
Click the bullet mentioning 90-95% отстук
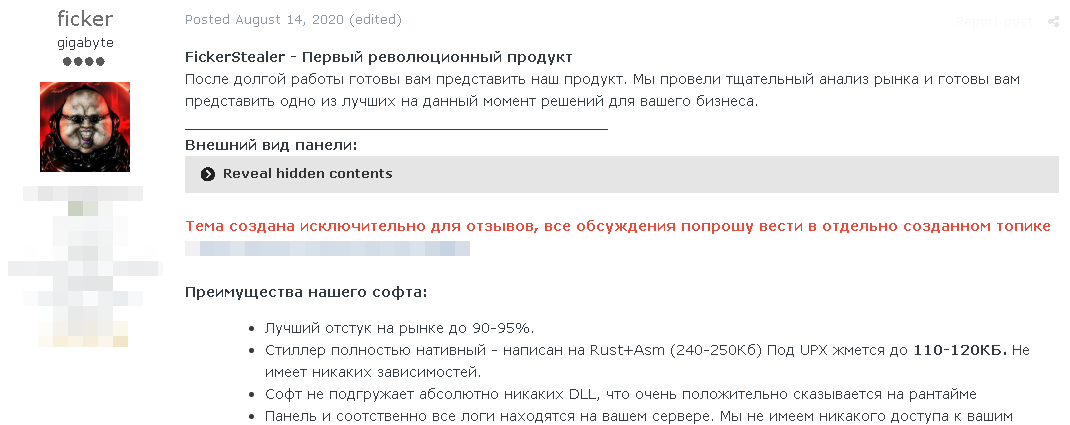point(399,328)
